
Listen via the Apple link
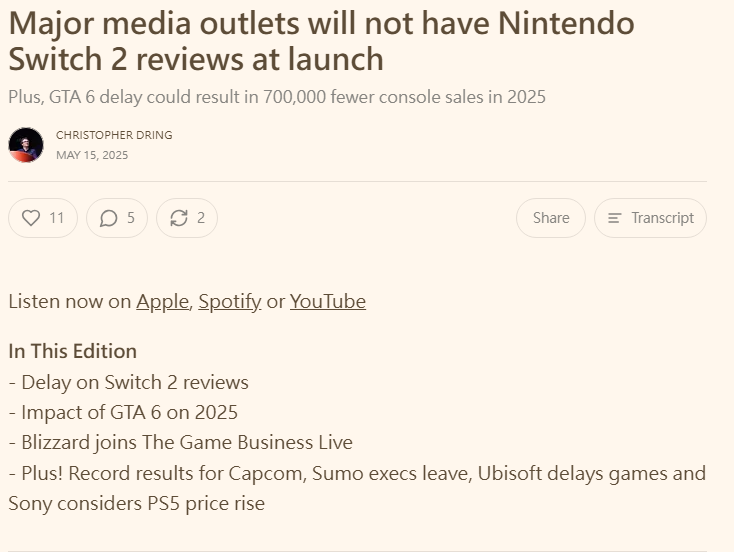pos(162,301)
